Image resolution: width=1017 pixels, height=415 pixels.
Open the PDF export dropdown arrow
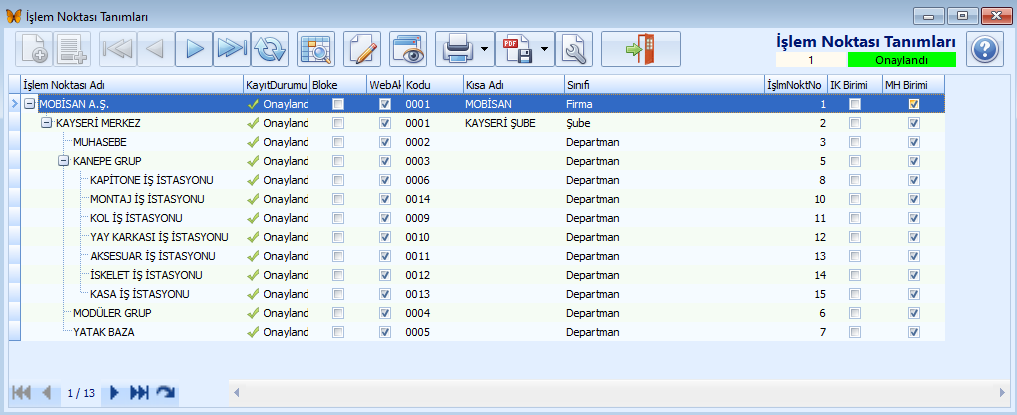coord(545,49)
